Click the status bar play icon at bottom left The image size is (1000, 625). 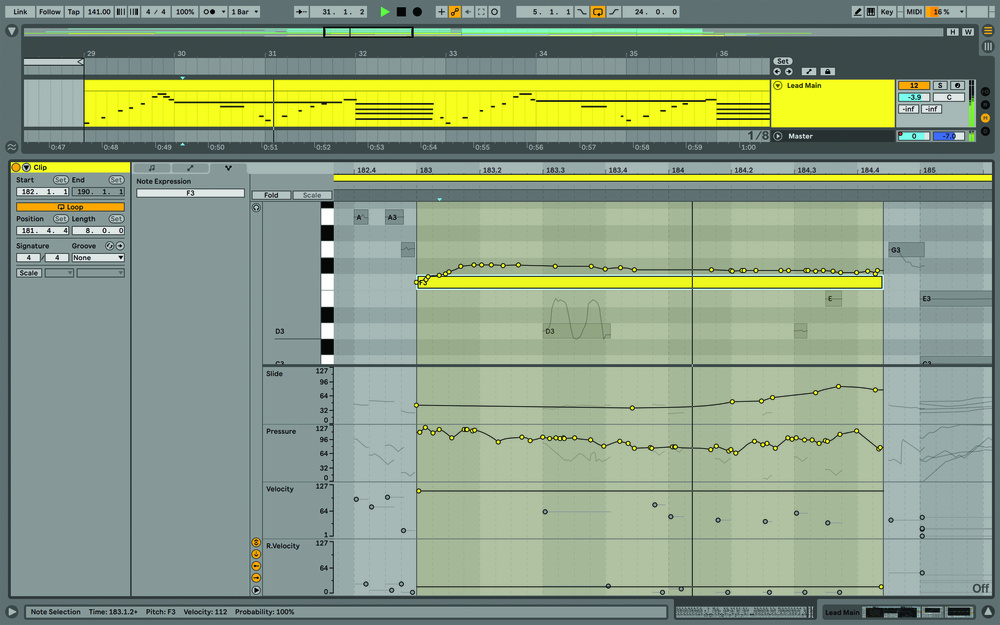[11, 612]
